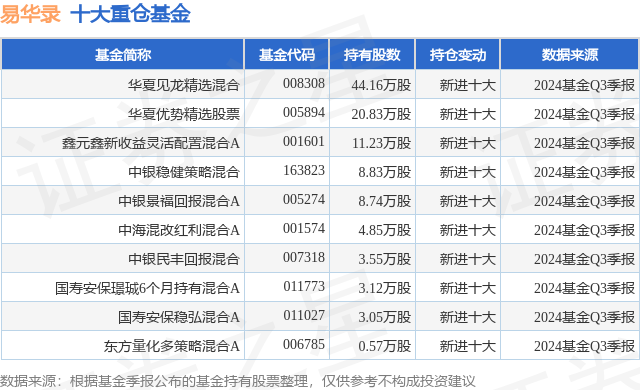Viewport: 640px width, 390px height.
Task: Click 新进十大 in the 163823 row
Action: point(467,172)
